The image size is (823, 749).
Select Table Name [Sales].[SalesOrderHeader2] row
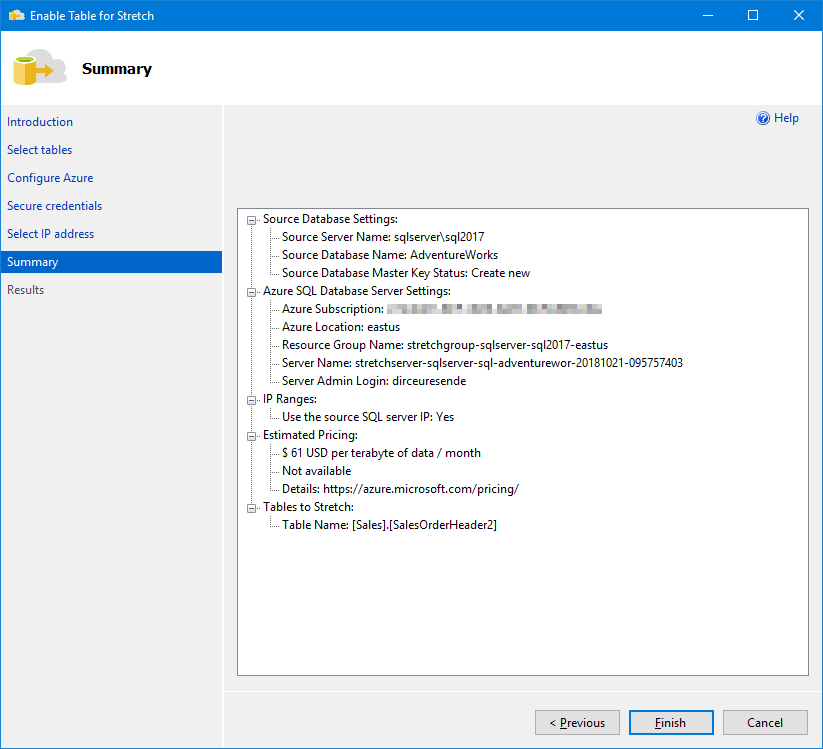[389, 525]
